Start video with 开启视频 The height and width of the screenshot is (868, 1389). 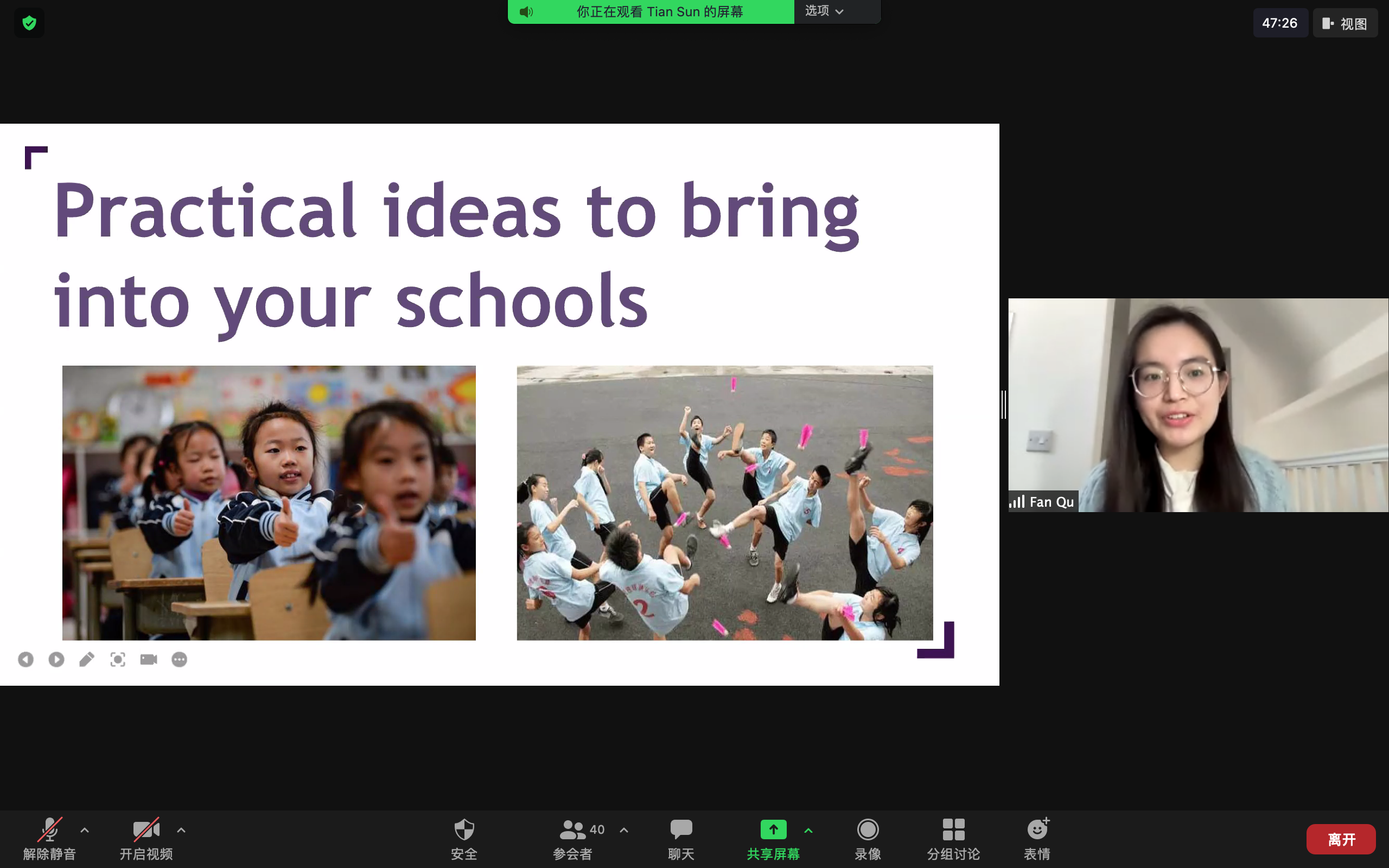coord(146,839)
